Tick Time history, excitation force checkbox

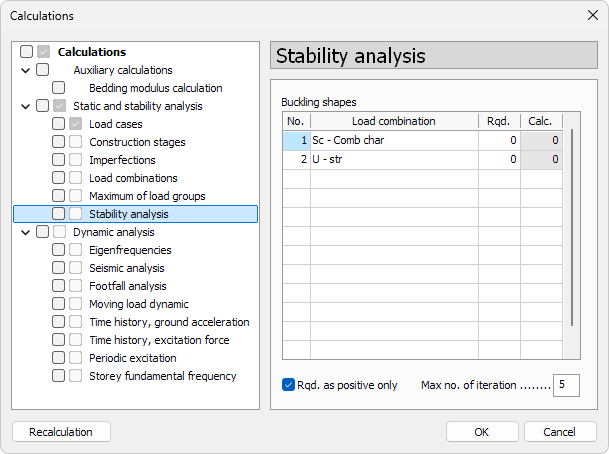tap(58, 340)
